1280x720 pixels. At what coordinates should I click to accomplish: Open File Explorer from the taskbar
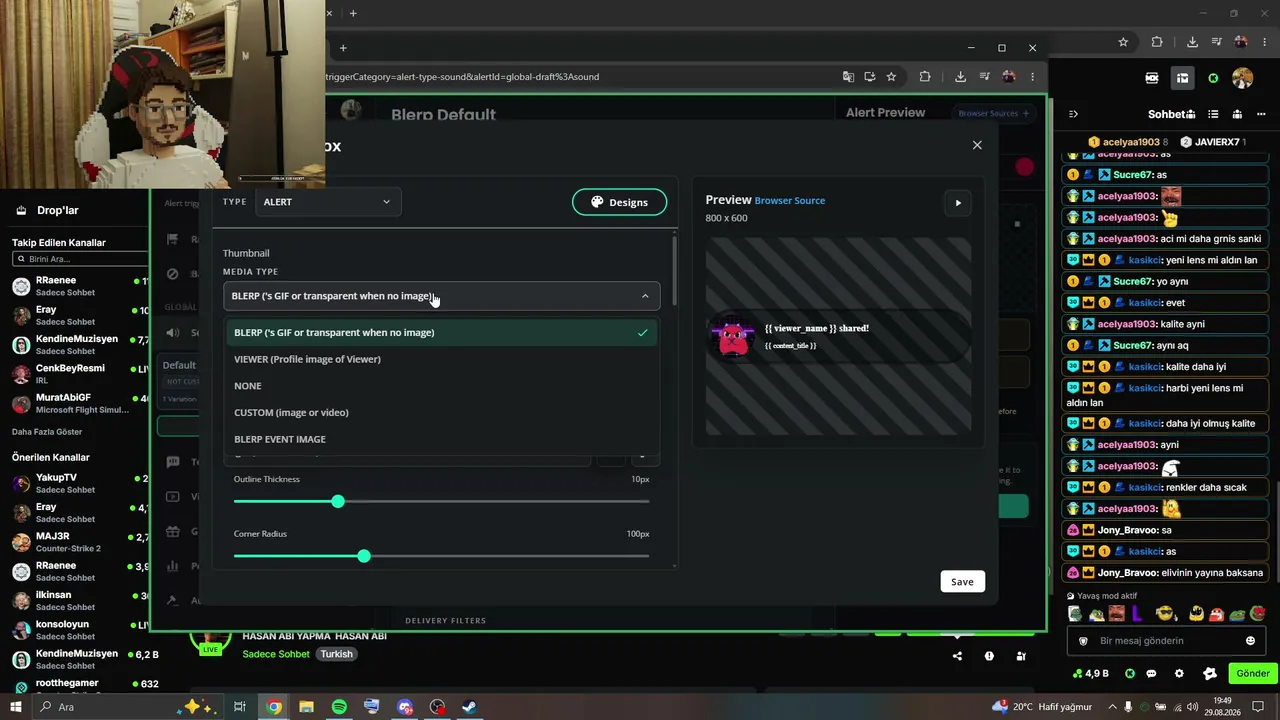(306, 707)
